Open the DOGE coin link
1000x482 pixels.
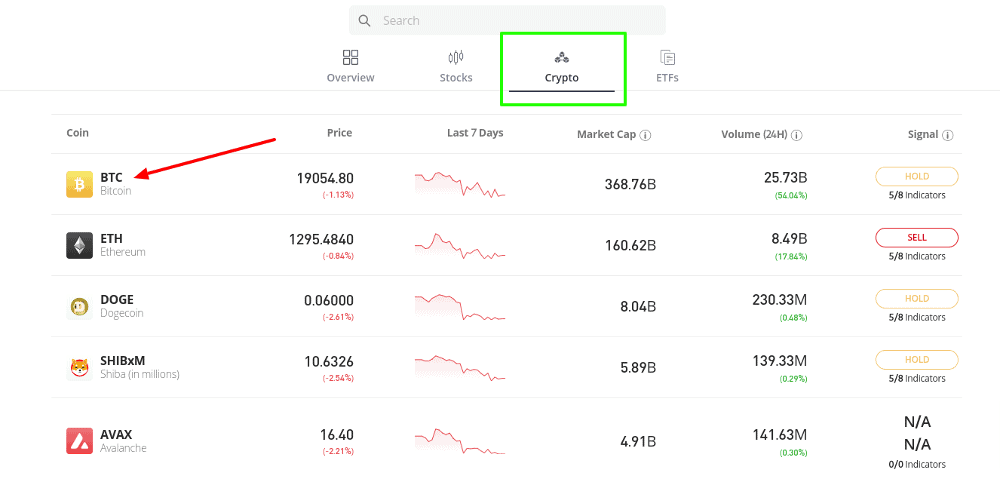pos(117,300)
